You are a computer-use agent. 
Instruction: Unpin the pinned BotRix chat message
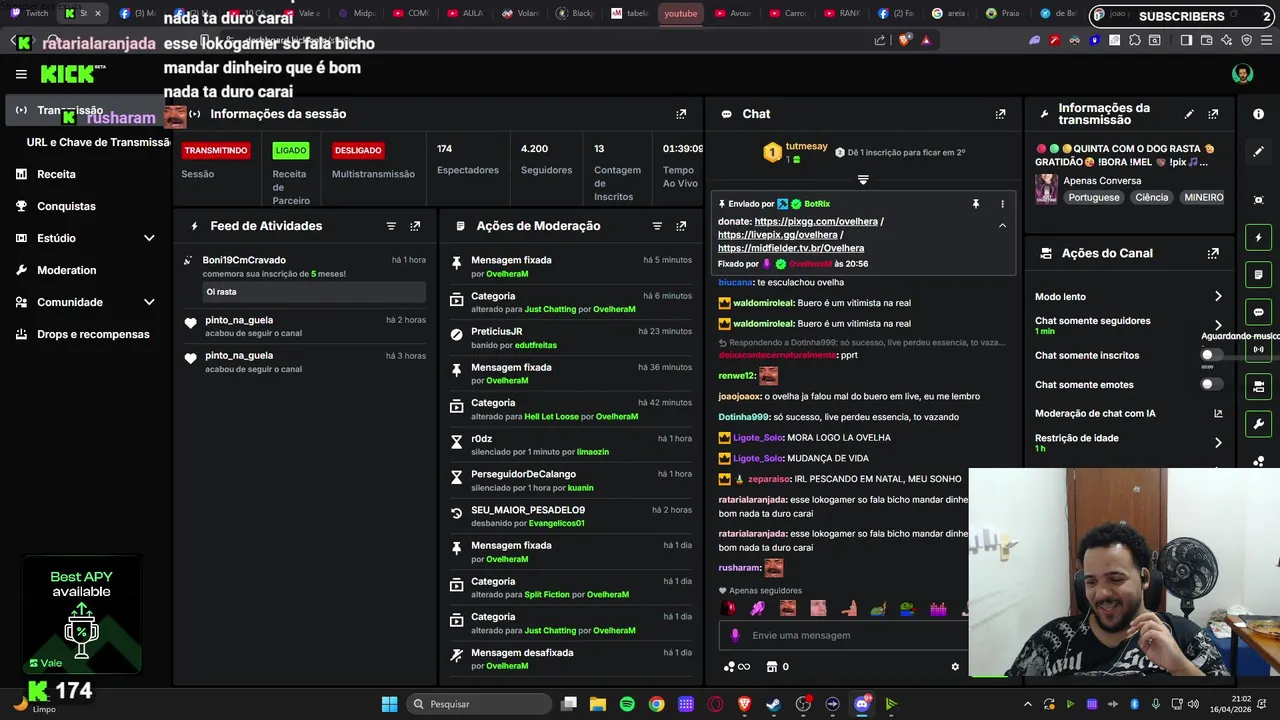976,204
